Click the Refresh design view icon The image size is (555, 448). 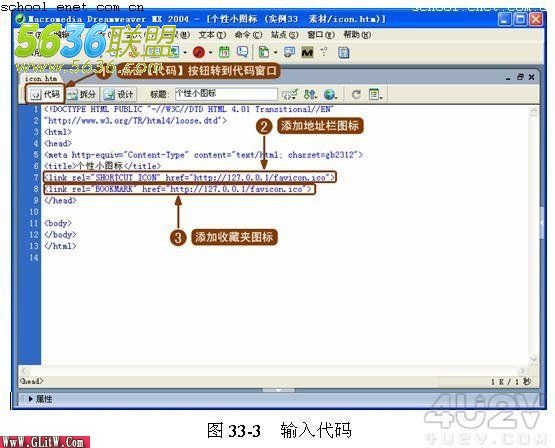(x=356, y=94)
